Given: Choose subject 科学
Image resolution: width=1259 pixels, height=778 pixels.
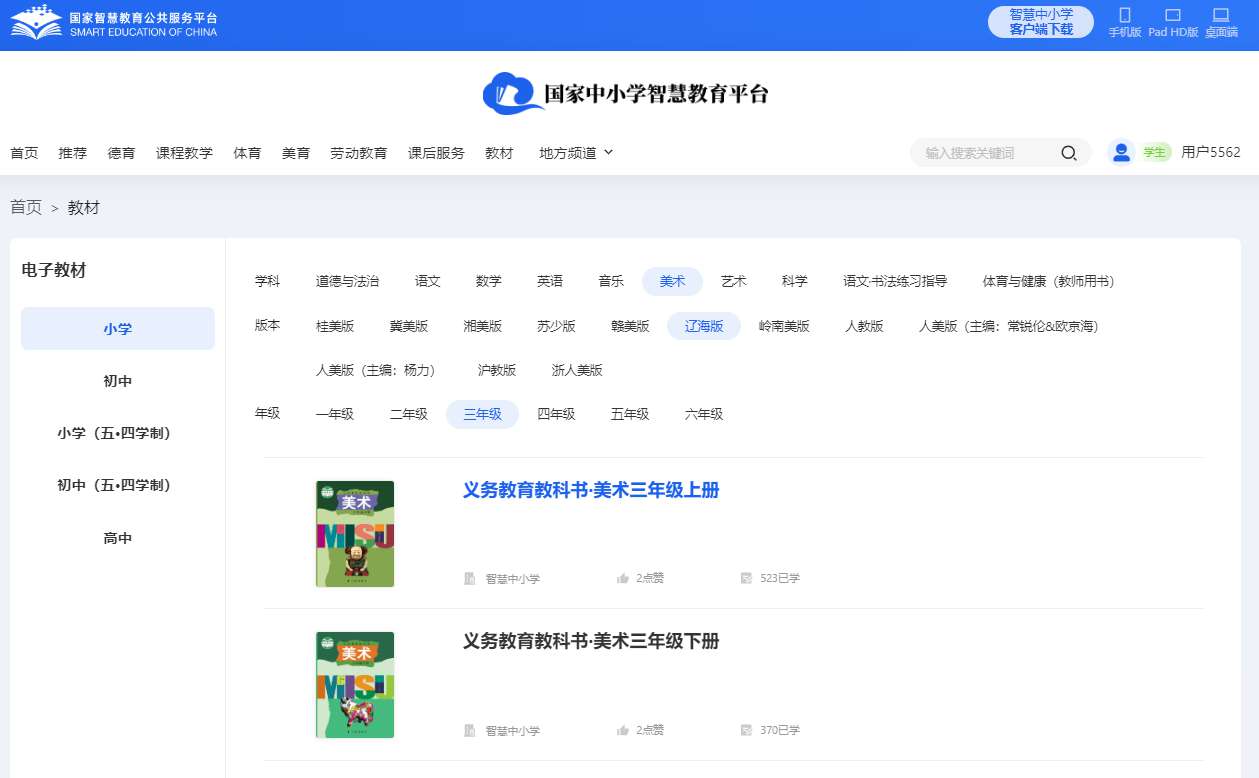Looking at the screenshot, I should coord(795,282).
